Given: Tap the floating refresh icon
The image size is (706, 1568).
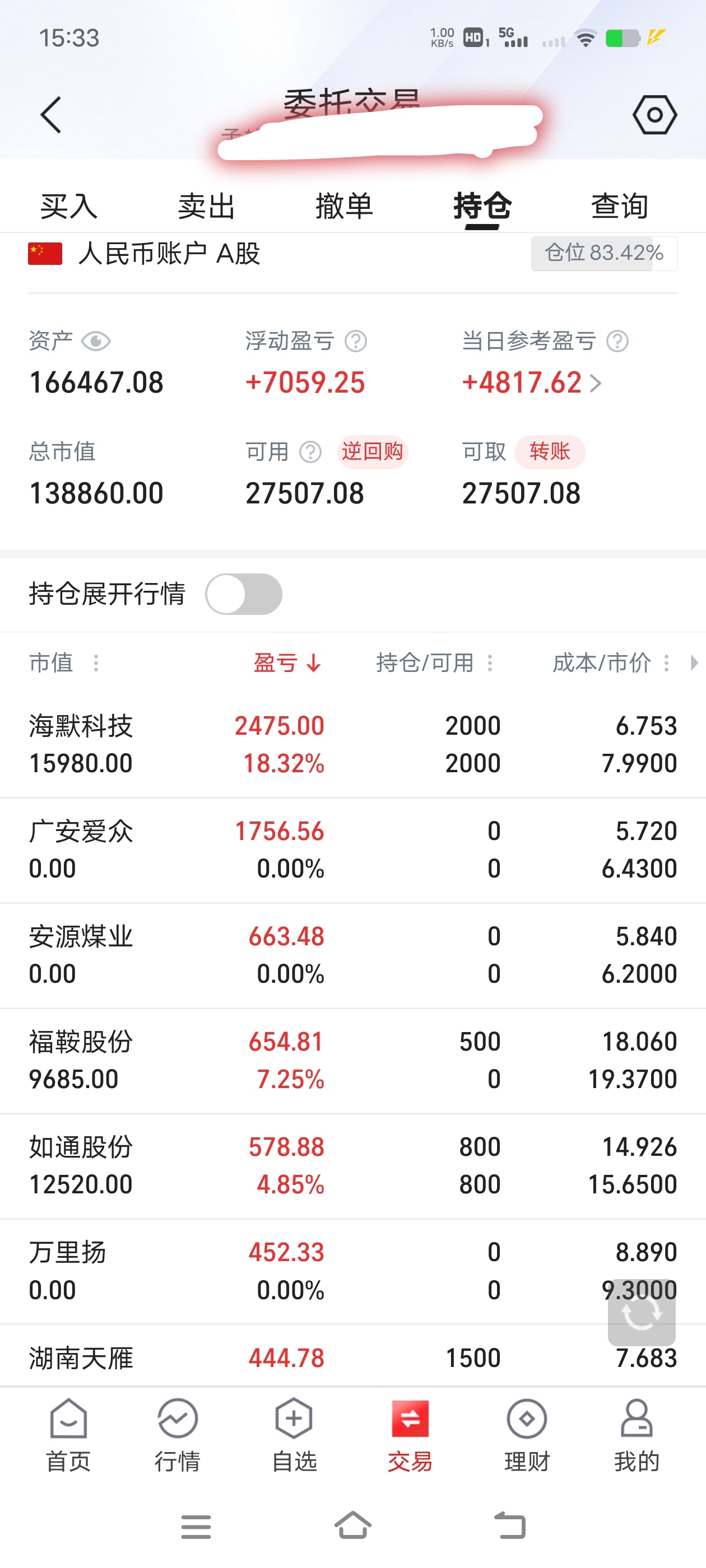Looking at the screenshot, I should pos(641,1314).
